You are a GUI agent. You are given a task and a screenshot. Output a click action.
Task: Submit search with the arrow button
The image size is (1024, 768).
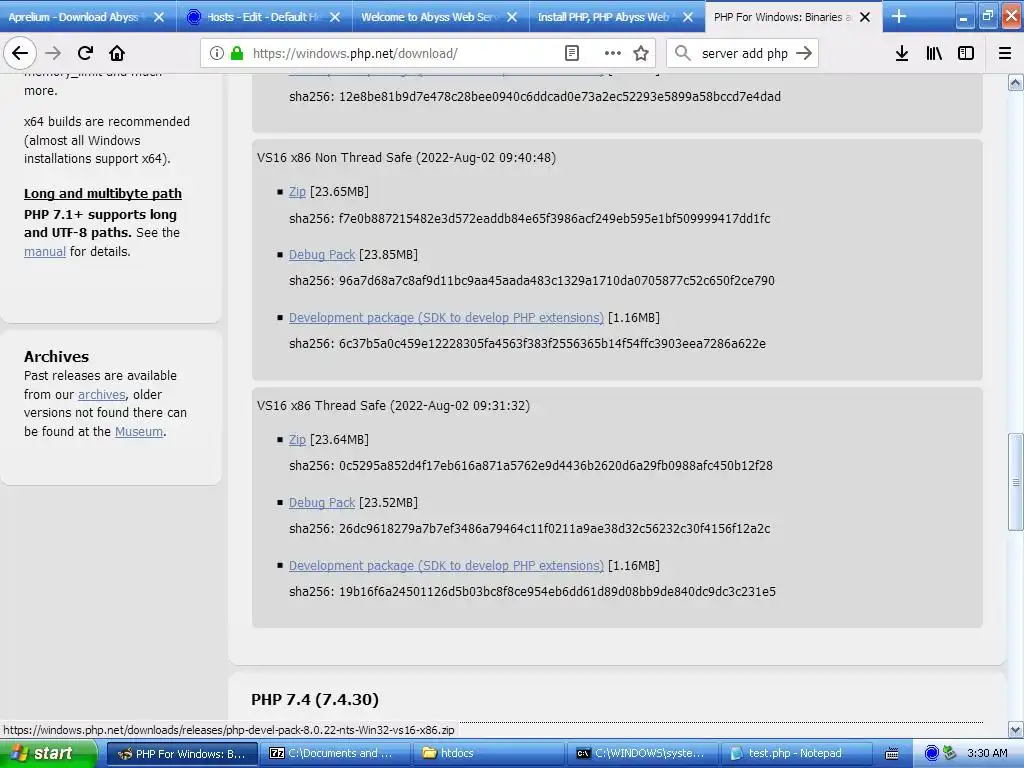pyautogui.click(x=804, y=54)
